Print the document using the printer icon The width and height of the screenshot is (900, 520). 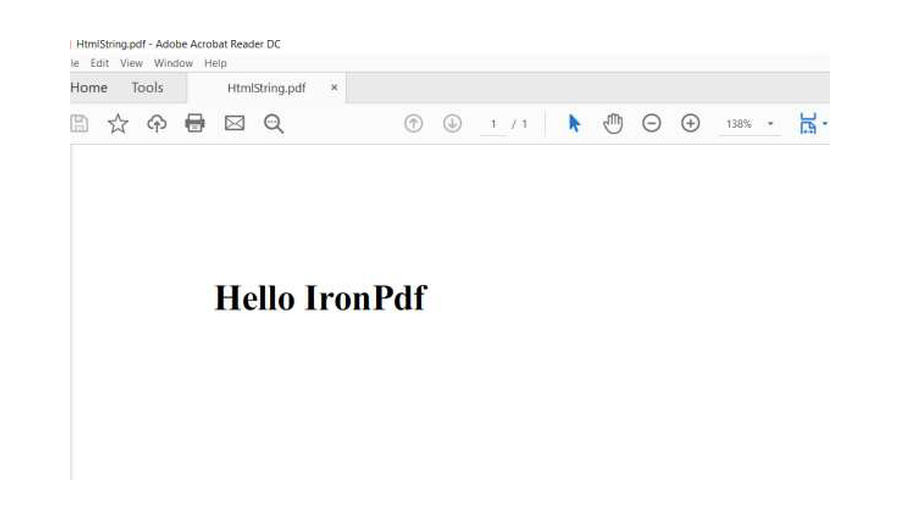pos(195,123)
